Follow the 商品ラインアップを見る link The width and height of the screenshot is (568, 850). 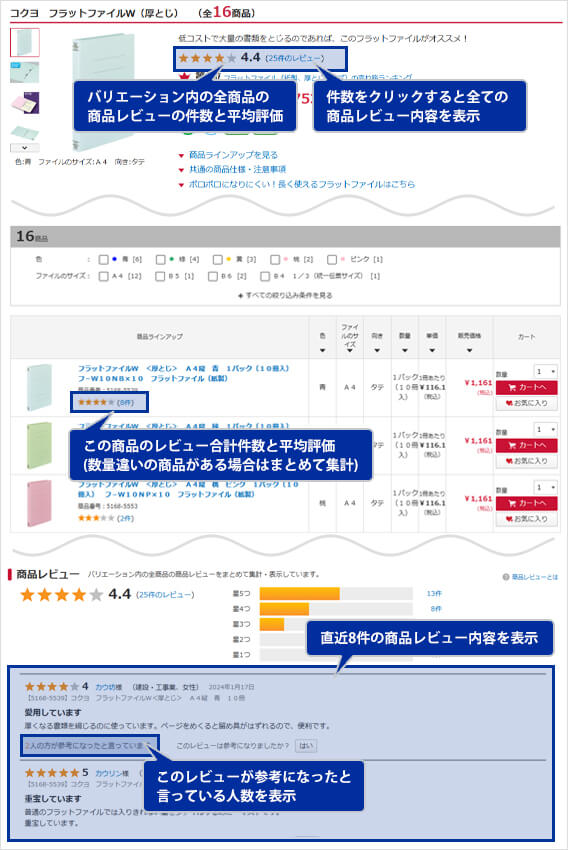point(233,155)
